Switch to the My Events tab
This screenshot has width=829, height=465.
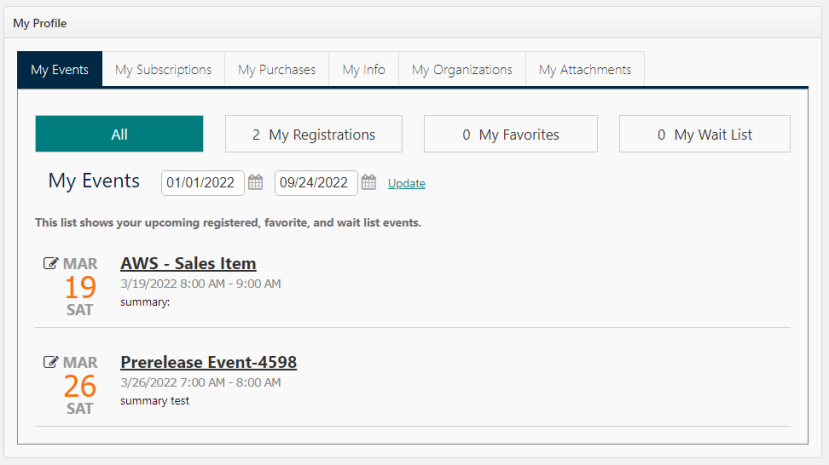tap(60, 69)
